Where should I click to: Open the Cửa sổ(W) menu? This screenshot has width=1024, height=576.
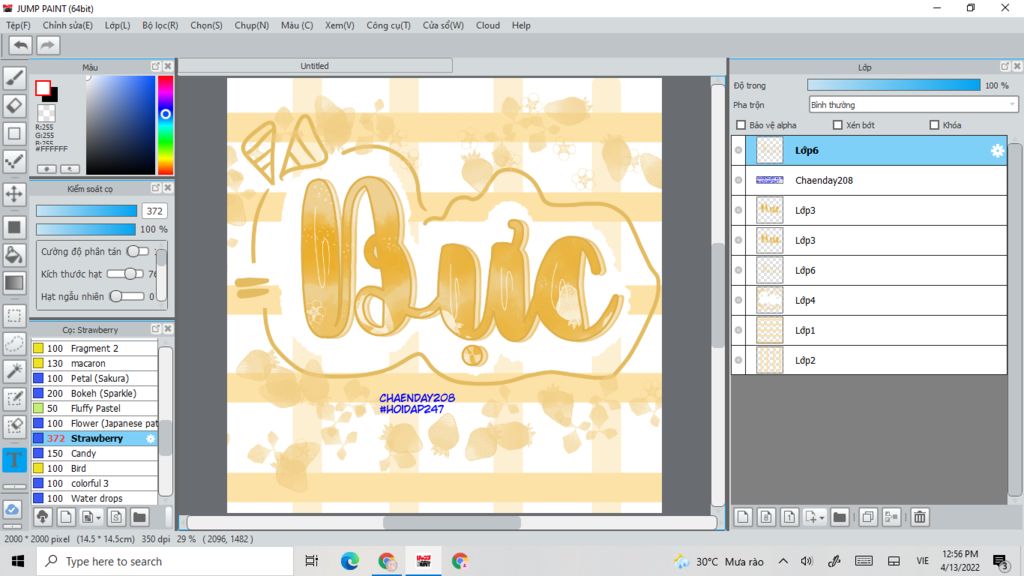(x=443, y=25)
